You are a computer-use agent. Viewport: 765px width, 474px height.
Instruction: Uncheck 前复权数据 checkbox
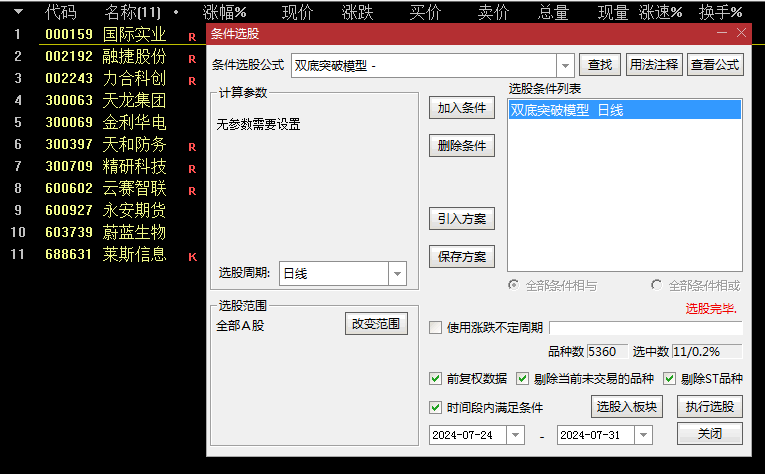pyautogui.click(x=435, y=378)
